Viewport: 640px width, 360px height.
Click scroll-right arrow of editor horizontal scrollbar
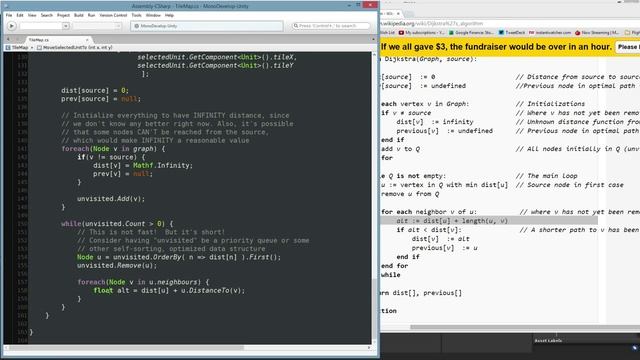(369, 348)
